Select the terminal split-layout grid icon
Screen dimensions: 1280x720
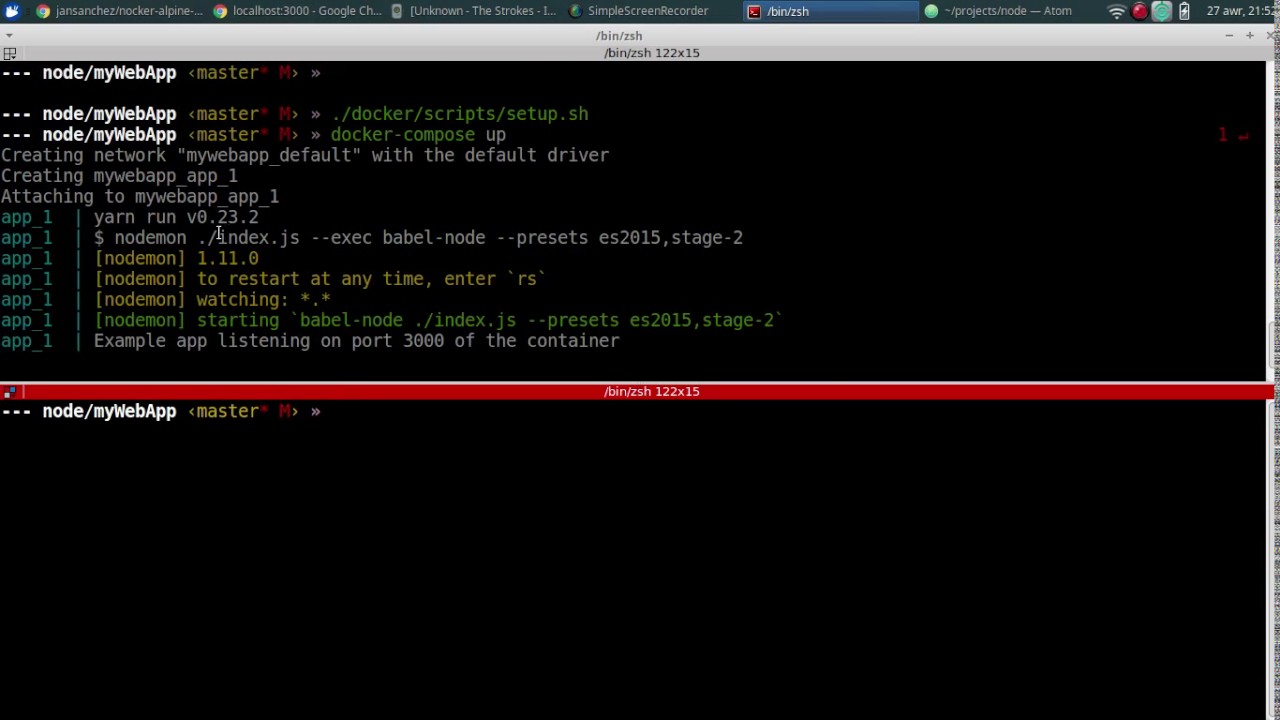coord(10,53)
